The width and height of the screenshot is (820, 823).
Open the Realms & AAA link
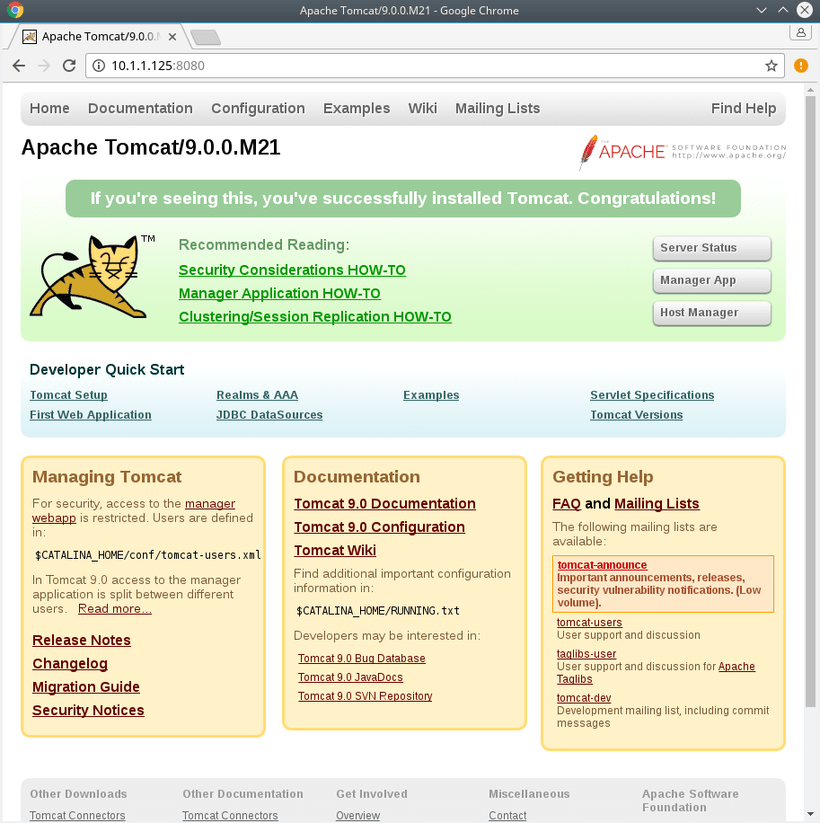pos(257,395)
